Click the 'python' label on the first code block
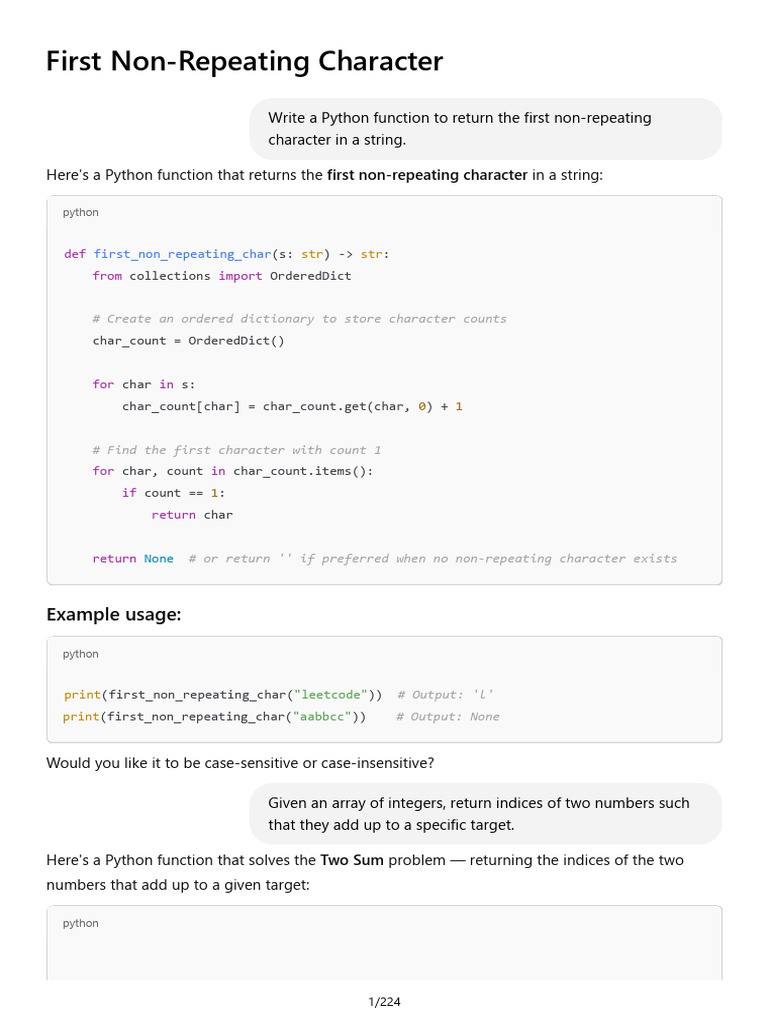 [x=81, y=212]
